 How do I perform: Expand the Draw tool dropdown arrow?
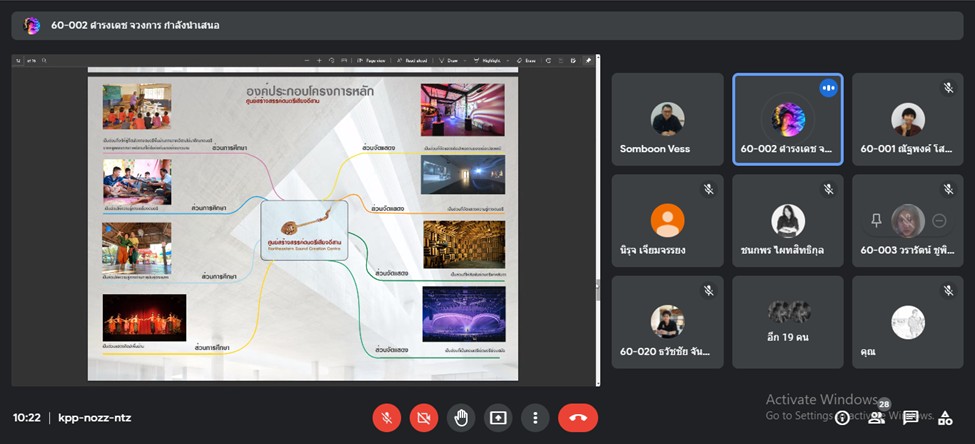[467, 60]
